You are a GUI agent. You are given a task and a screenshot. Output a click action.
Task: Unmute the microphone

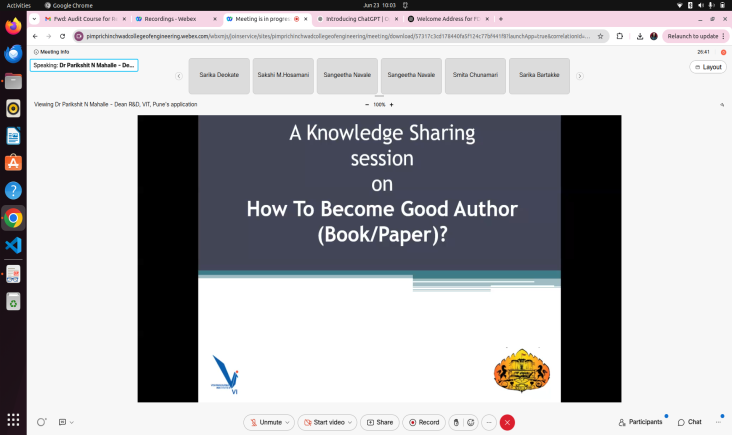(x=265, y=422)
